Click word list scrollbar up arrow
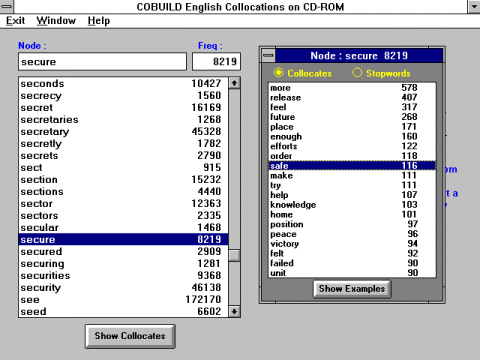 (x=234, y=83)
